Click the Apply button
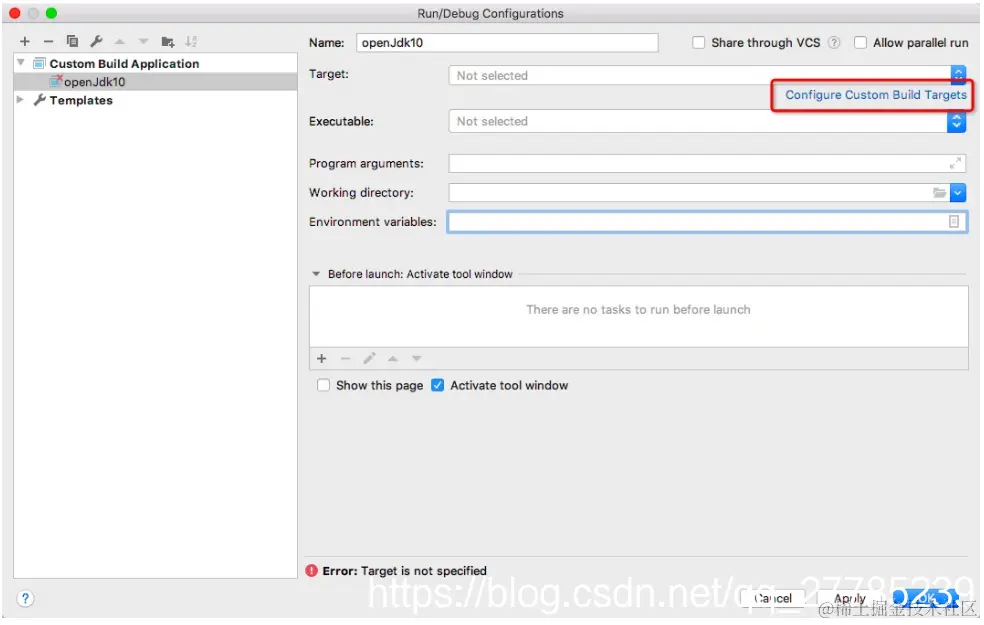 pos(850,599)
